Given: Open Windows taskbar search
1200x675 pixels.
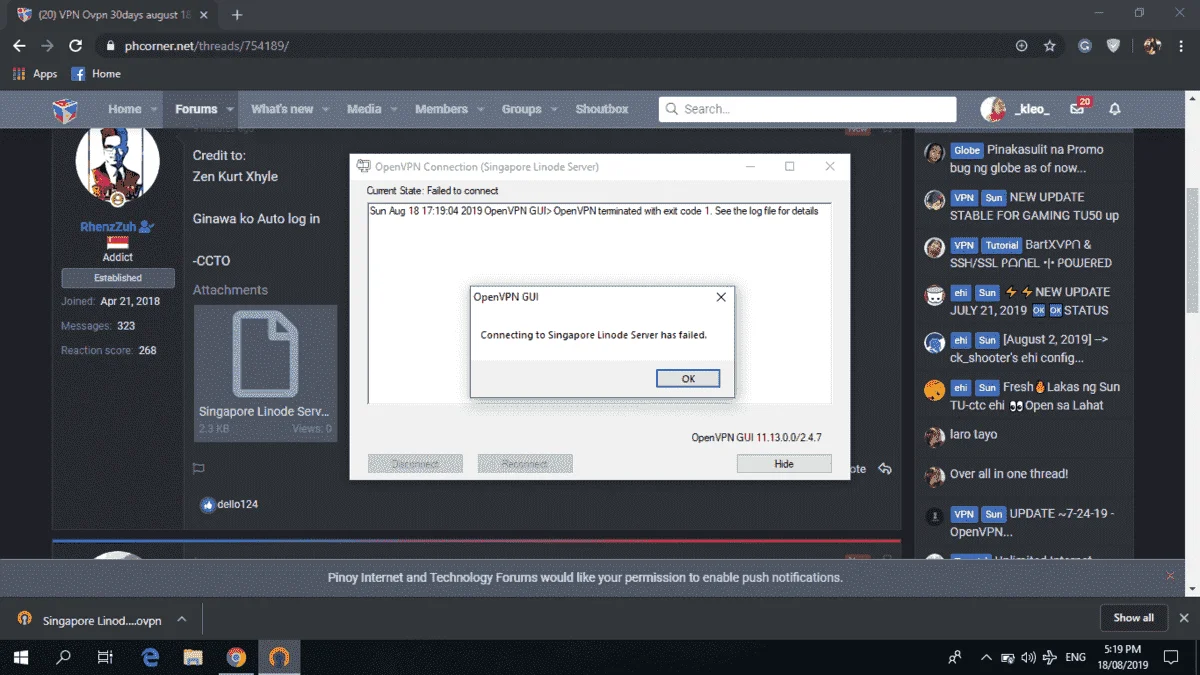Looking at the screenshot, I should tap(63, 657).
